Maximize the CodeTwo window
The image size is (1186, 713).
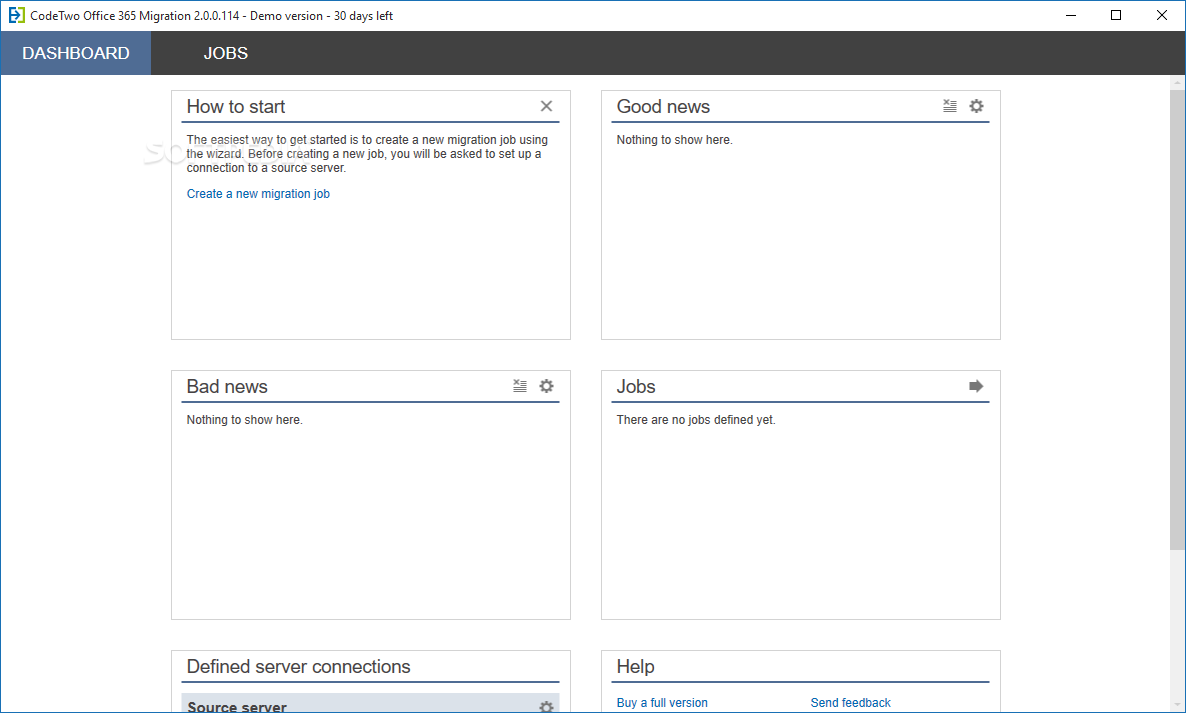pyautogui.click(x=1116, y=15)
